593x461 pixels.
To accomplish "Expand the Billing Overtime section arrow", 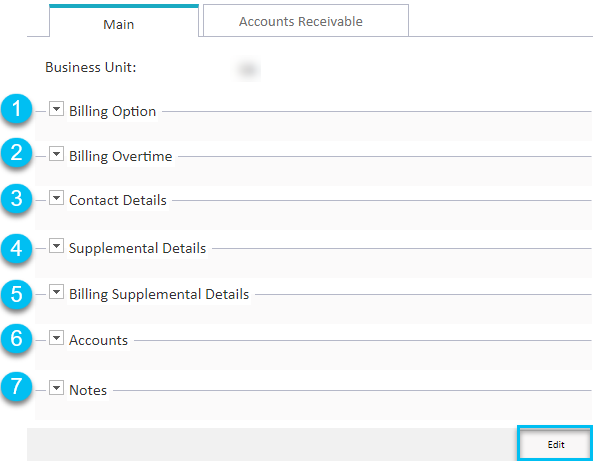I will pos(56,154).
